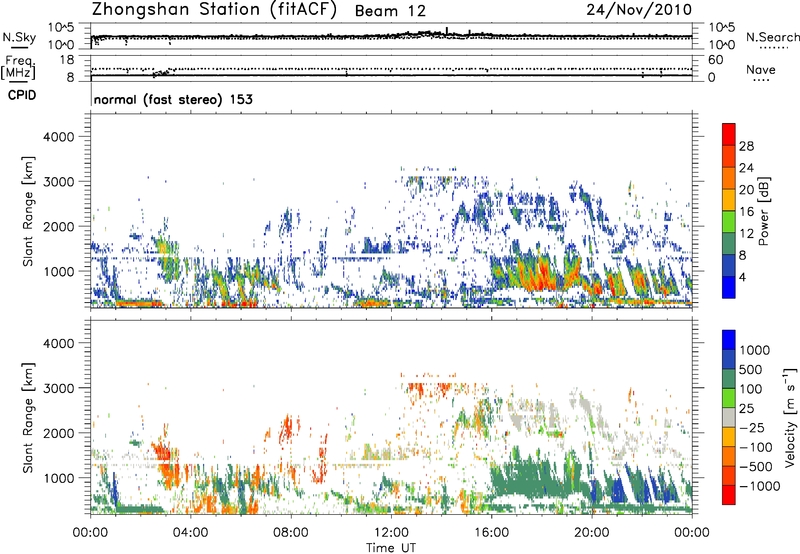The width and height of the screenshot is (800, 554).
Task: Select the 'Time UT' axis title
Action: pos(391,548)
